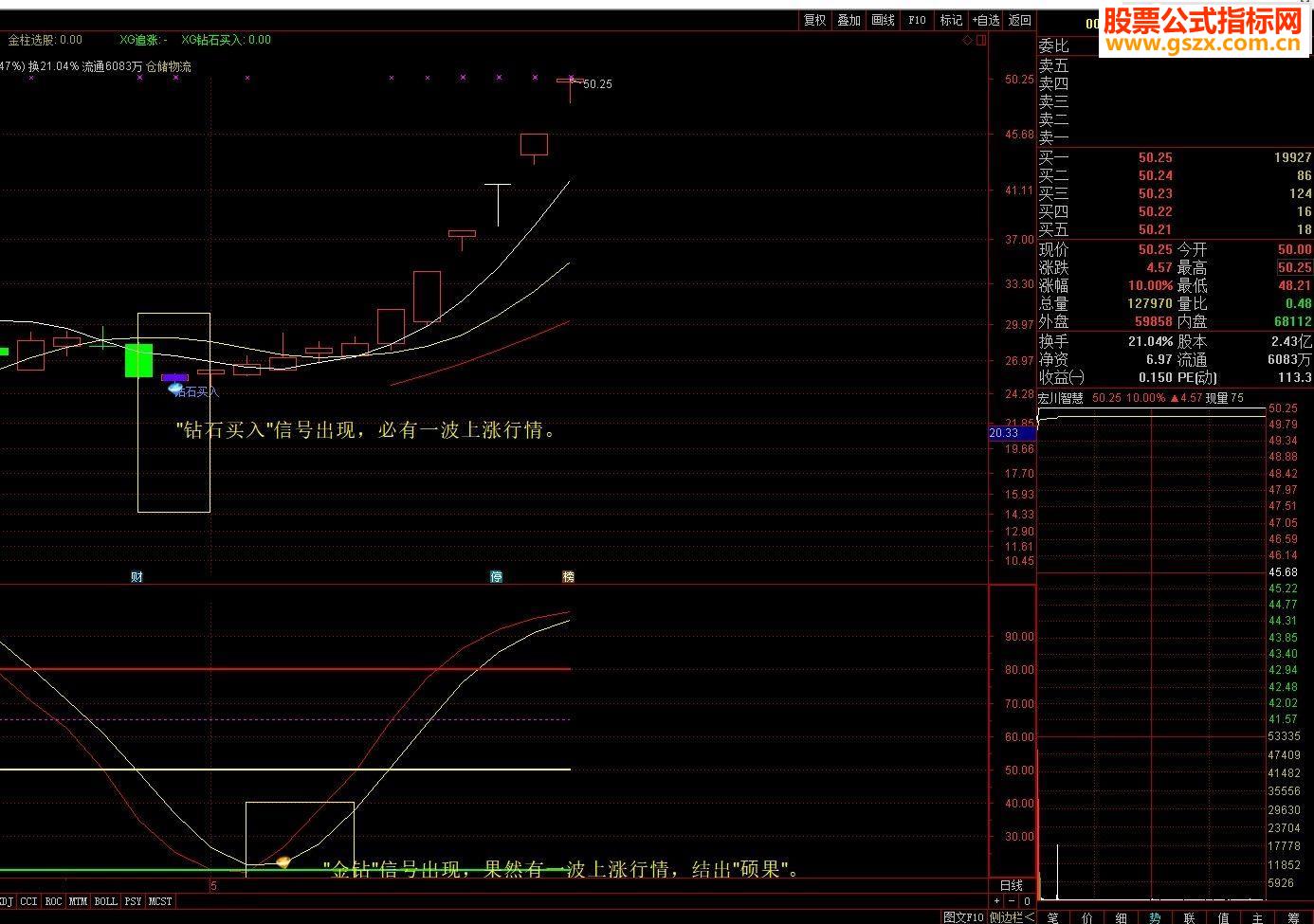Click the 流通 value 6083万 in the quote panel
Viewport: 1314px width, 924px height.
tap(1290, 359)
